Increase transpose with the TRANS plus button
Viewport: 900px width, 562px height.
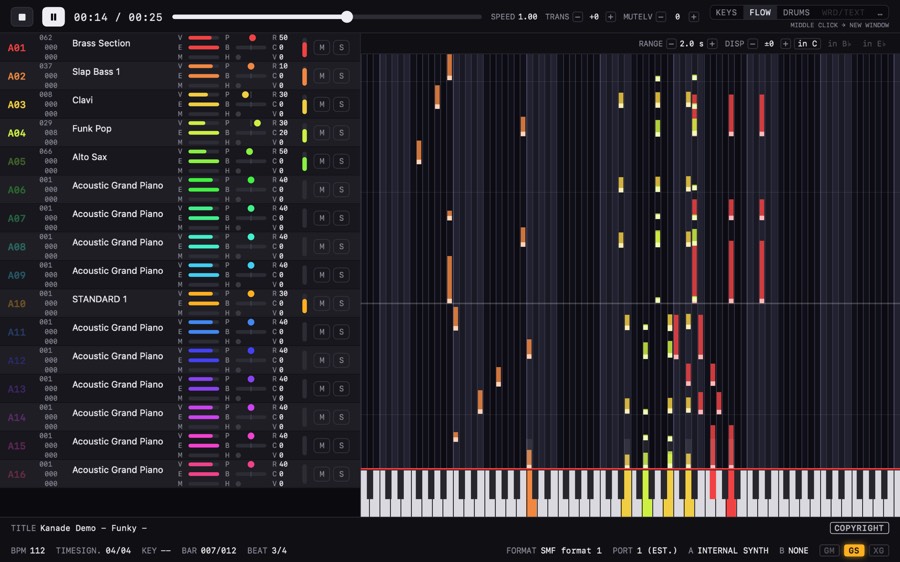[x=611, y=17]
